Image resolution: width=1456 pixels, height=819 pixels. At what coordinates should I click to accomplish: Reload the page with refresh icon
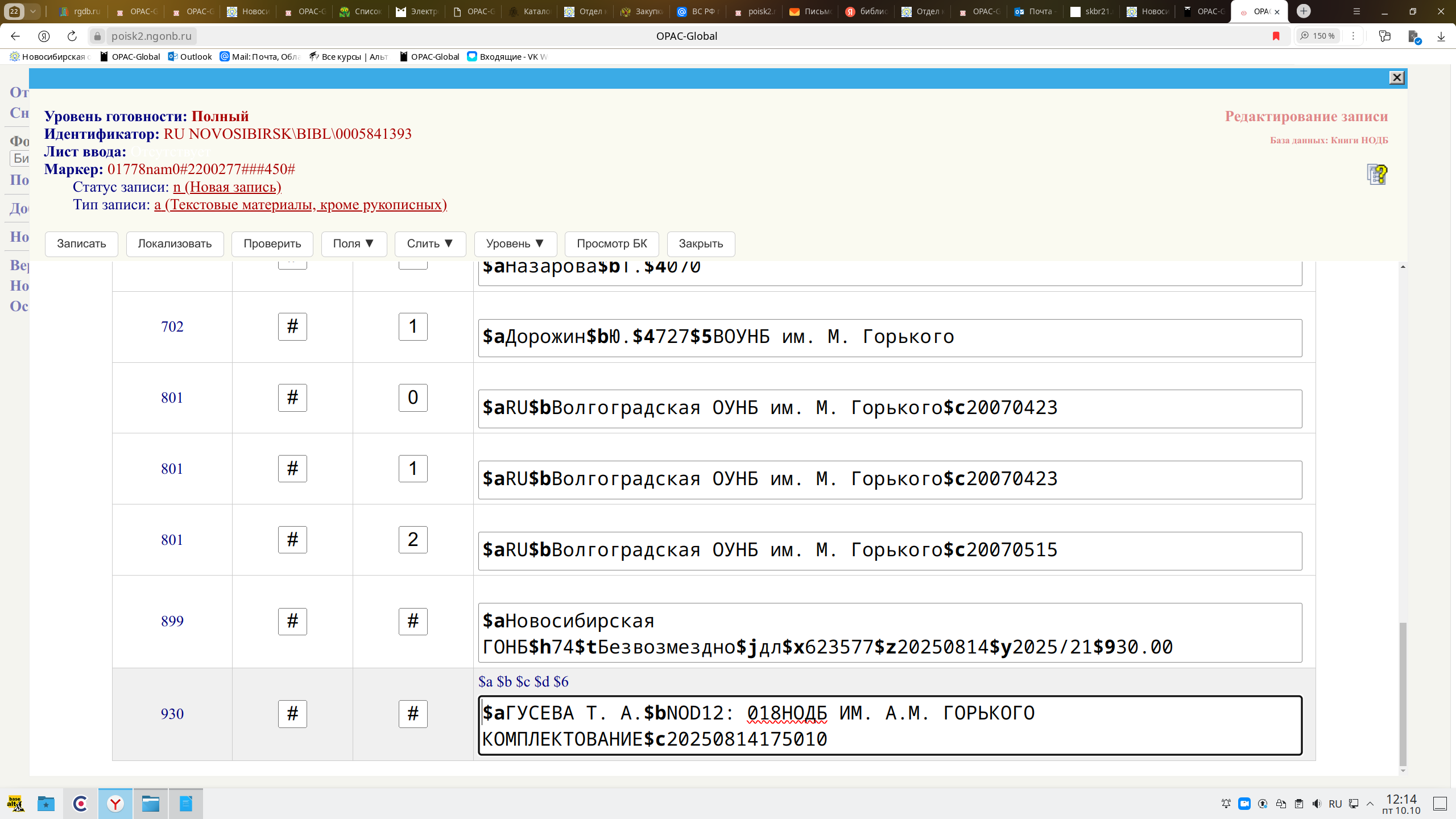click(x=72, y=36)
